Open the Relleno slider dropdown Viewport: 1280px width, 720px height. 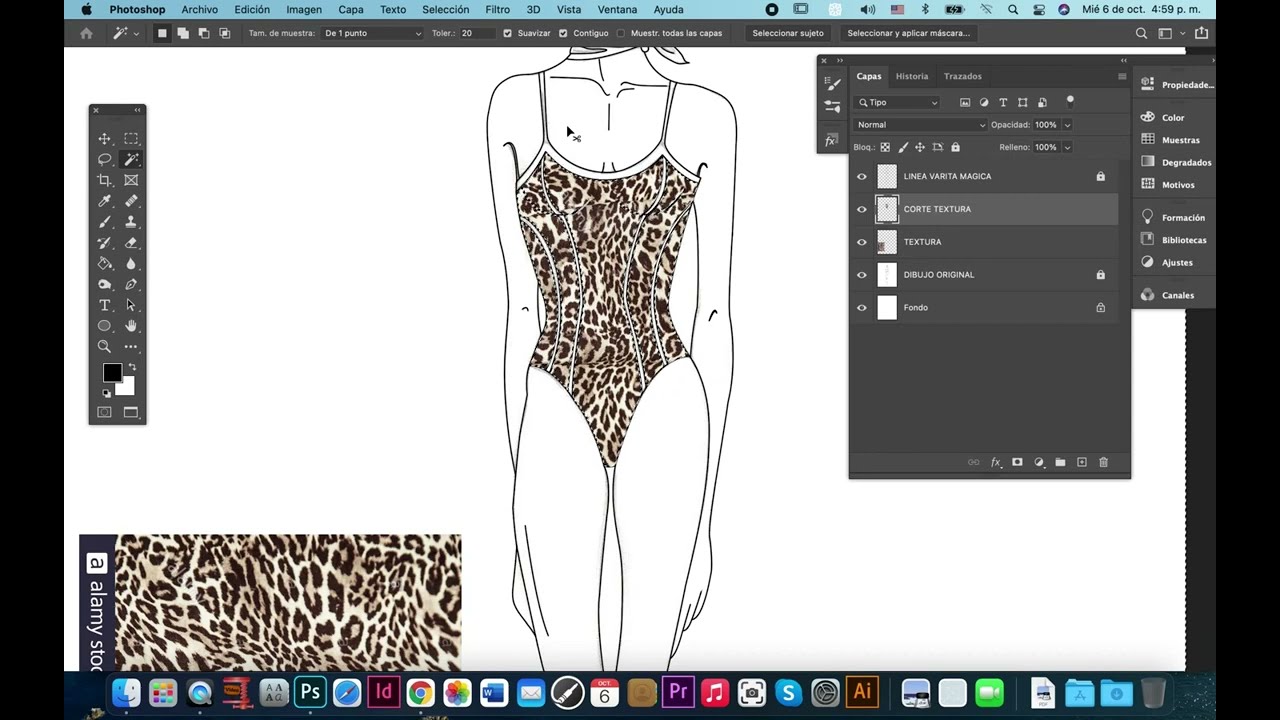(x=1067, y=147)
